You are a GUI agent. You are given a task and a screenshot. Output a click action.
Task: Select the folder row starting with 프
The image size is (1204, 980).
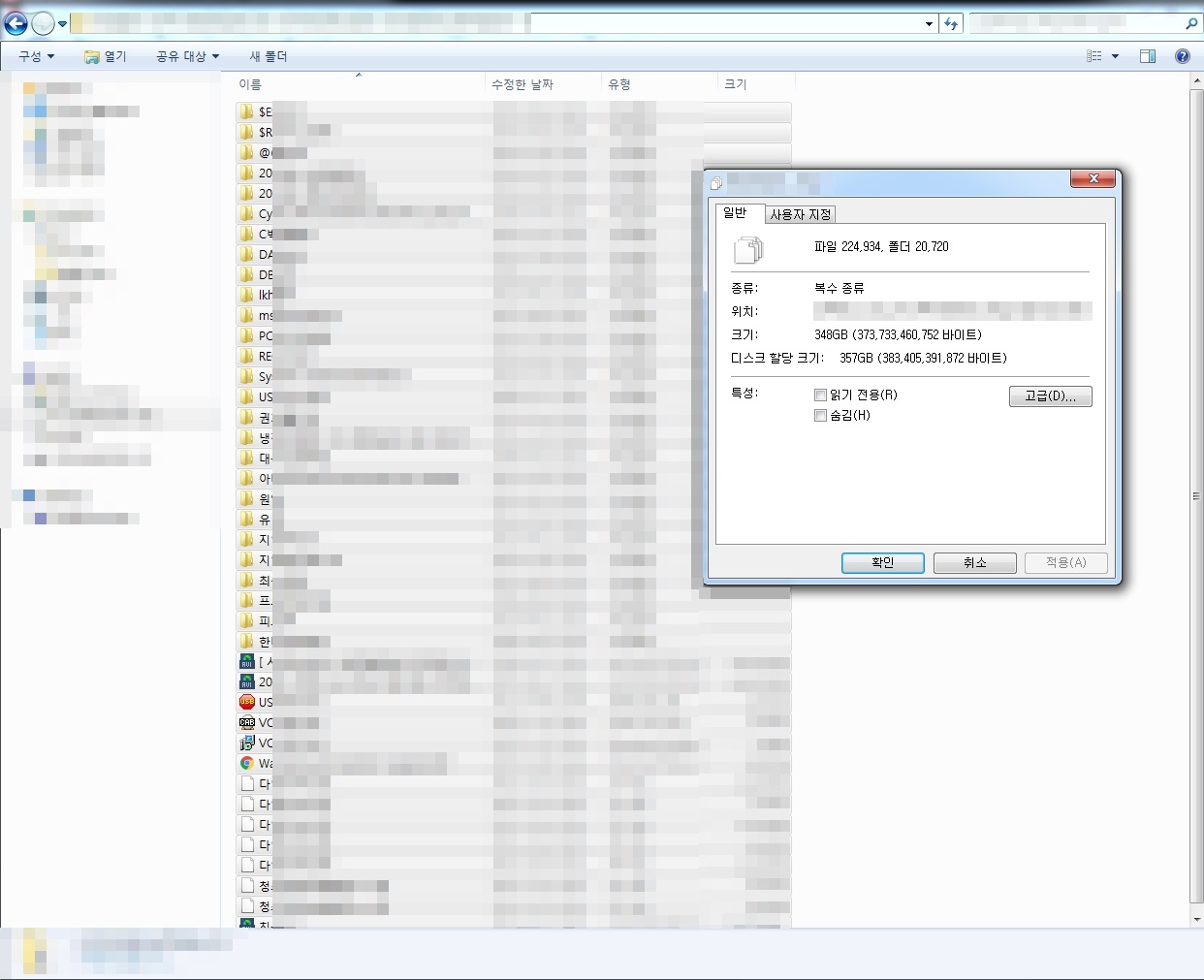tap(513, 600)
